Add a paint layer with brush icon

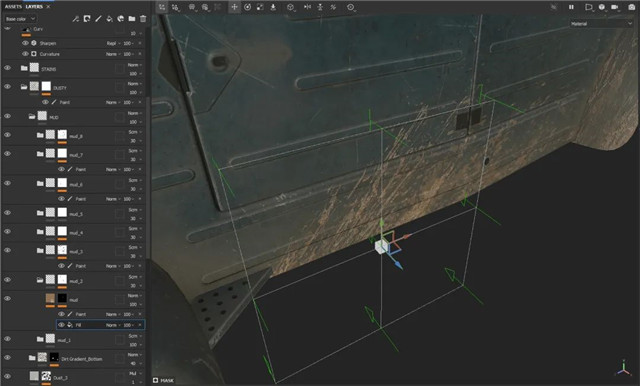coord(98,19)
